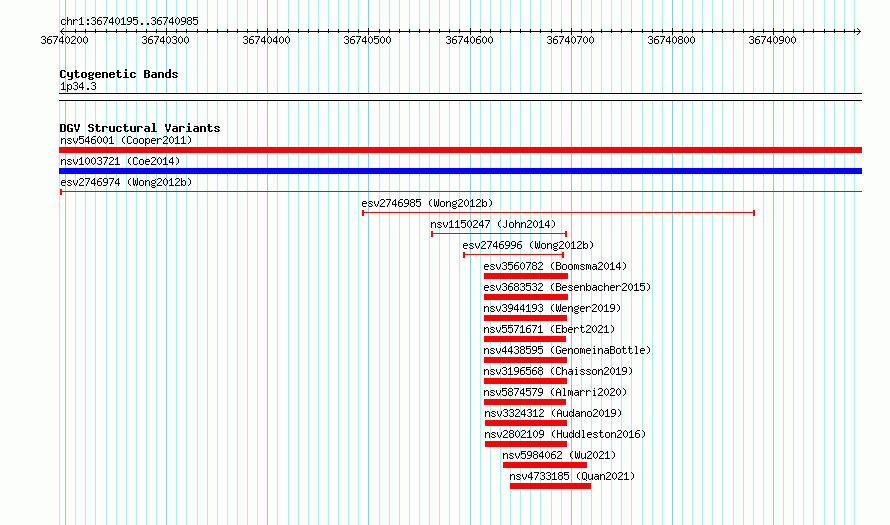Screen dimensions: 890x525
Task: Select red bar under esv3683532 (Besenbacher2015)
Action: (x=526, y=297)
